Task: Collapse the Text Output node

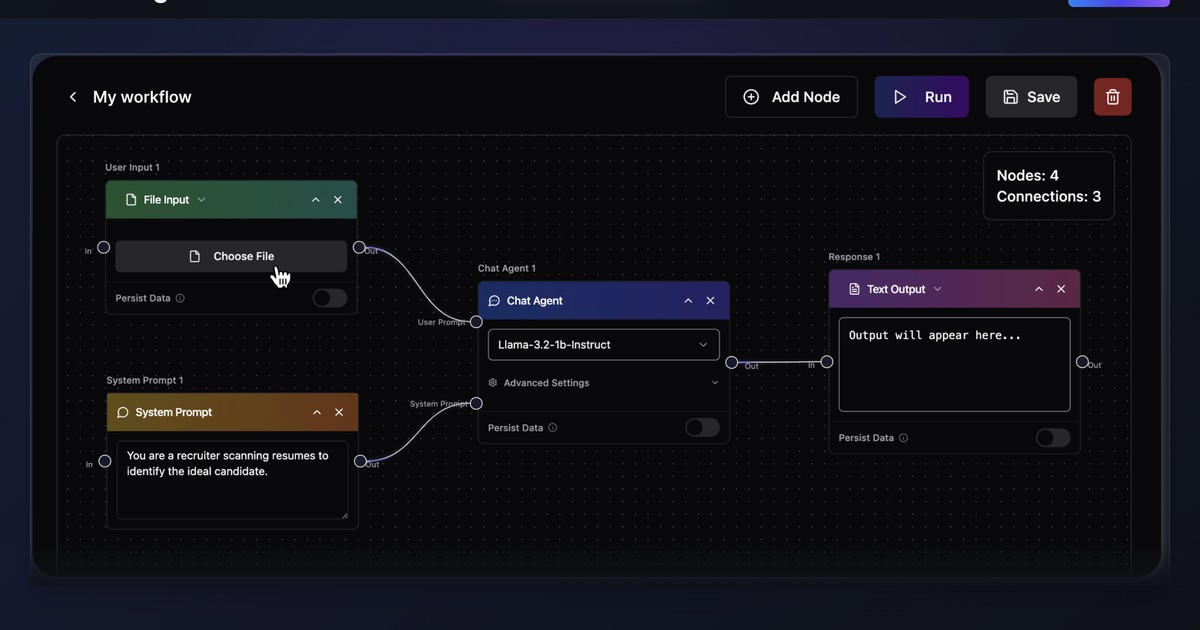Action: point(1039,289)
